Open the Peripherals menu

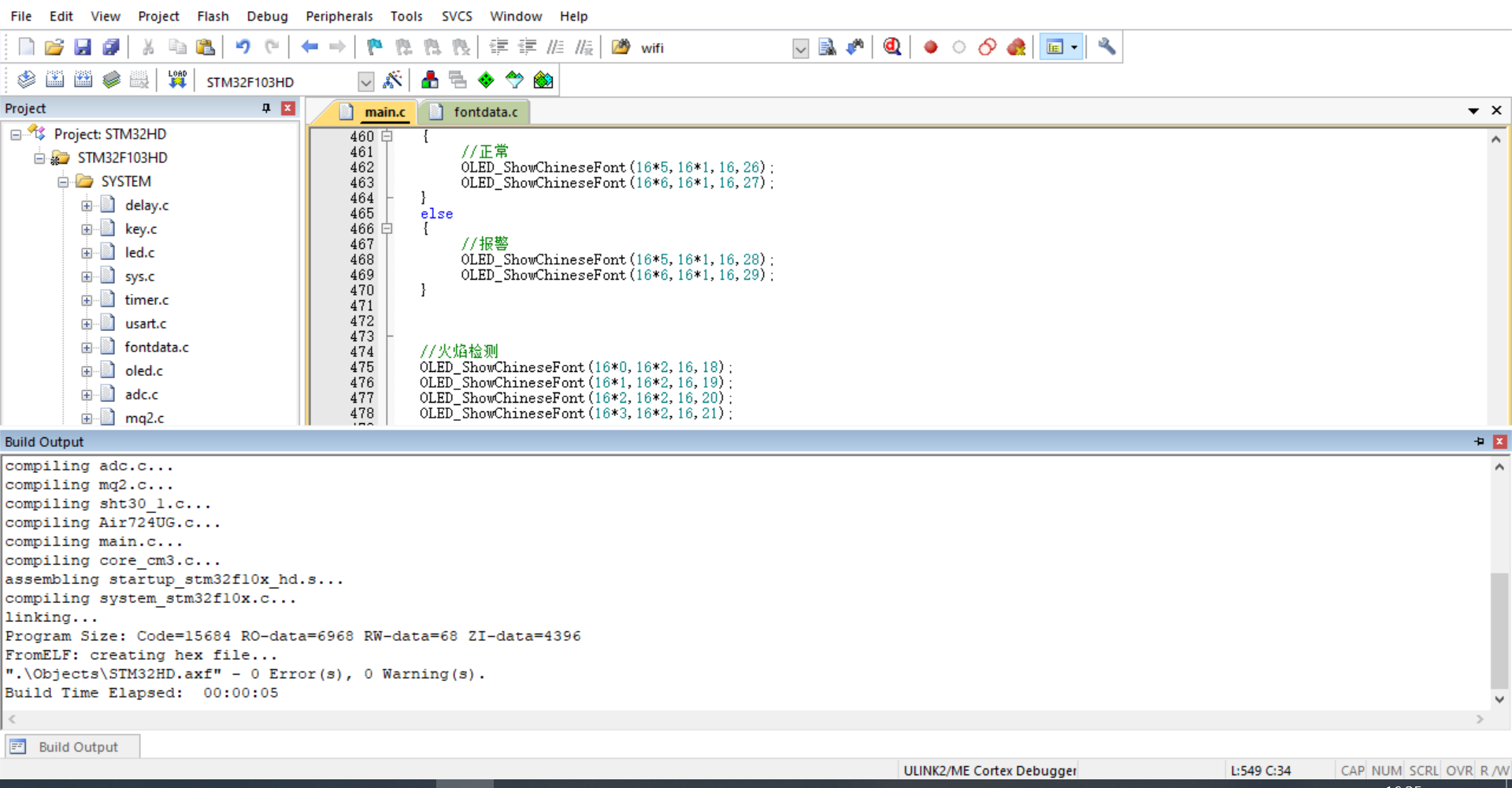pos(339,16)
